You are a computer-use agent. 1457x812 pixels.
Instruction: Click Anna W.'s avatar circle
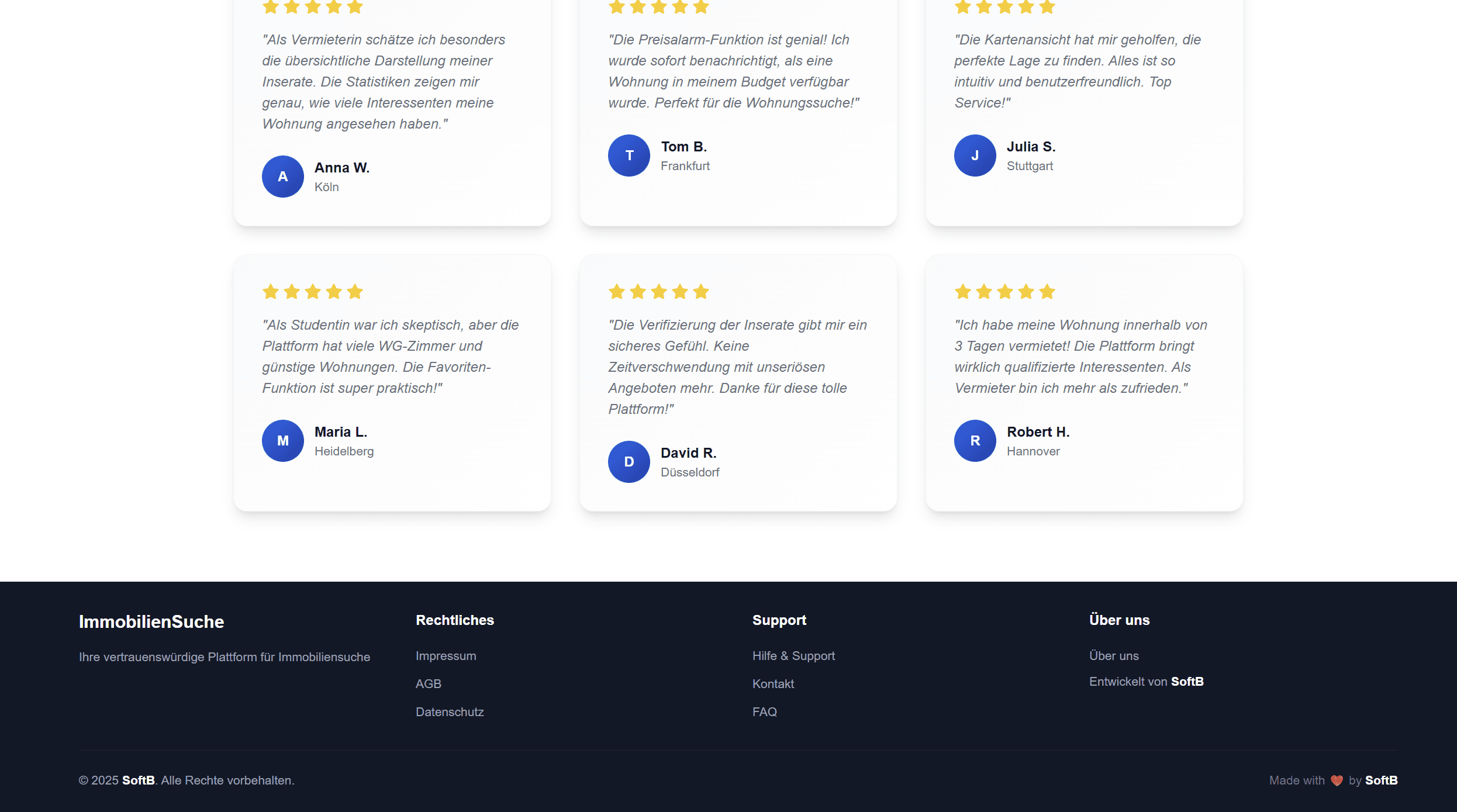click(283, 177)
